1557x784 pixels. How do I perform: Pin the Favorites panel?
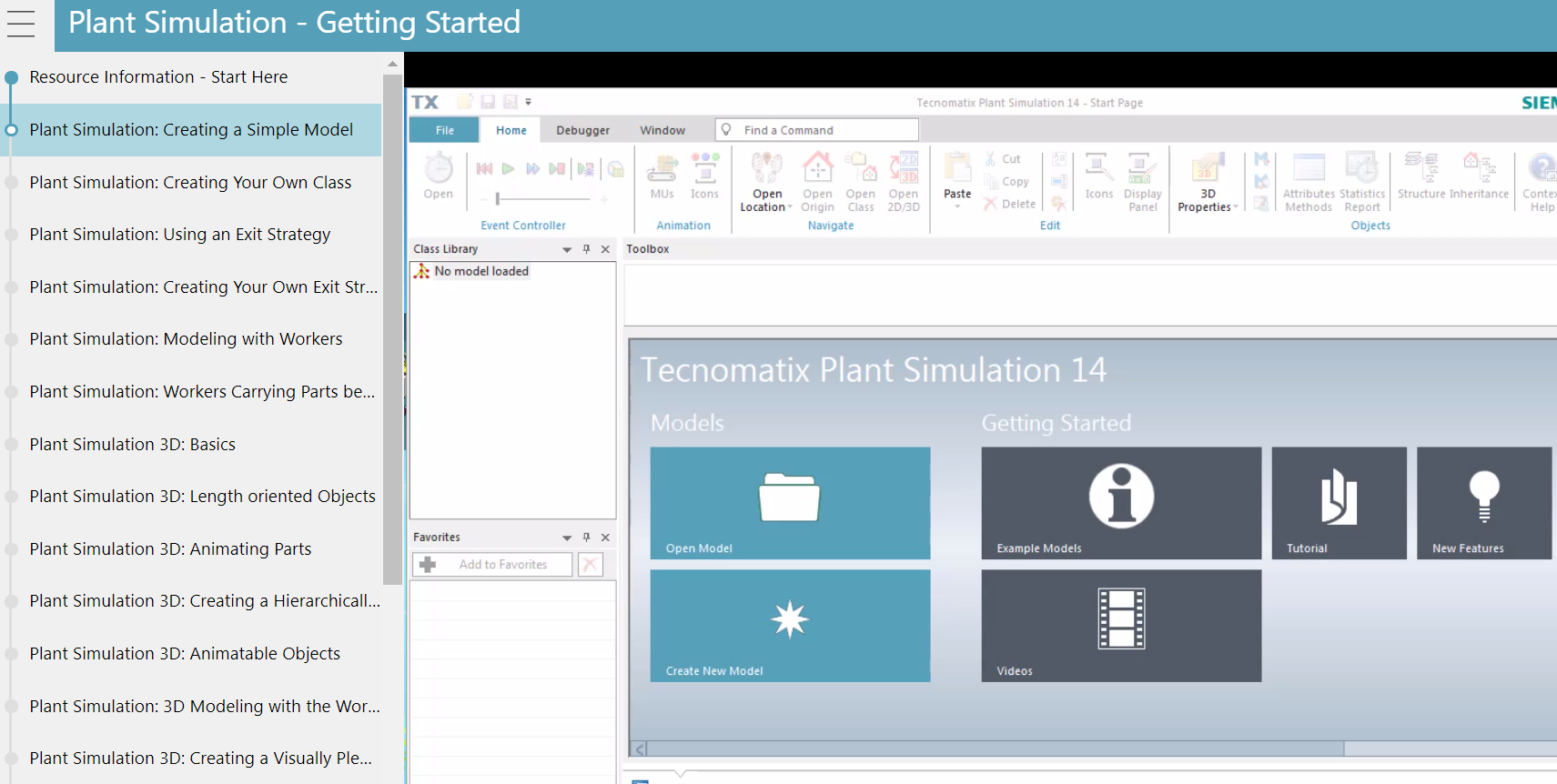[x=587, y=538]
